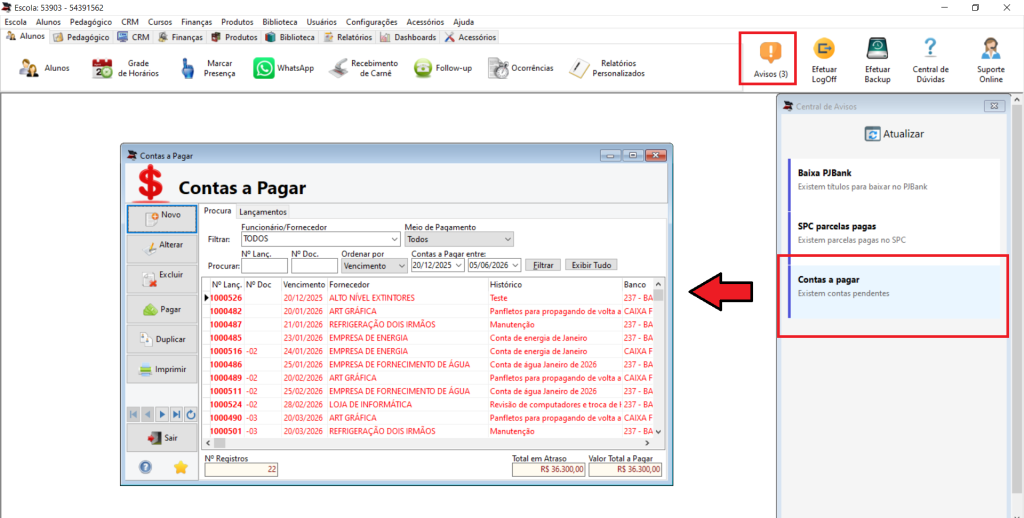This screenshot has height=518, width=1024.
Task: Click the Novo button
Action: [x=162, y=219]
